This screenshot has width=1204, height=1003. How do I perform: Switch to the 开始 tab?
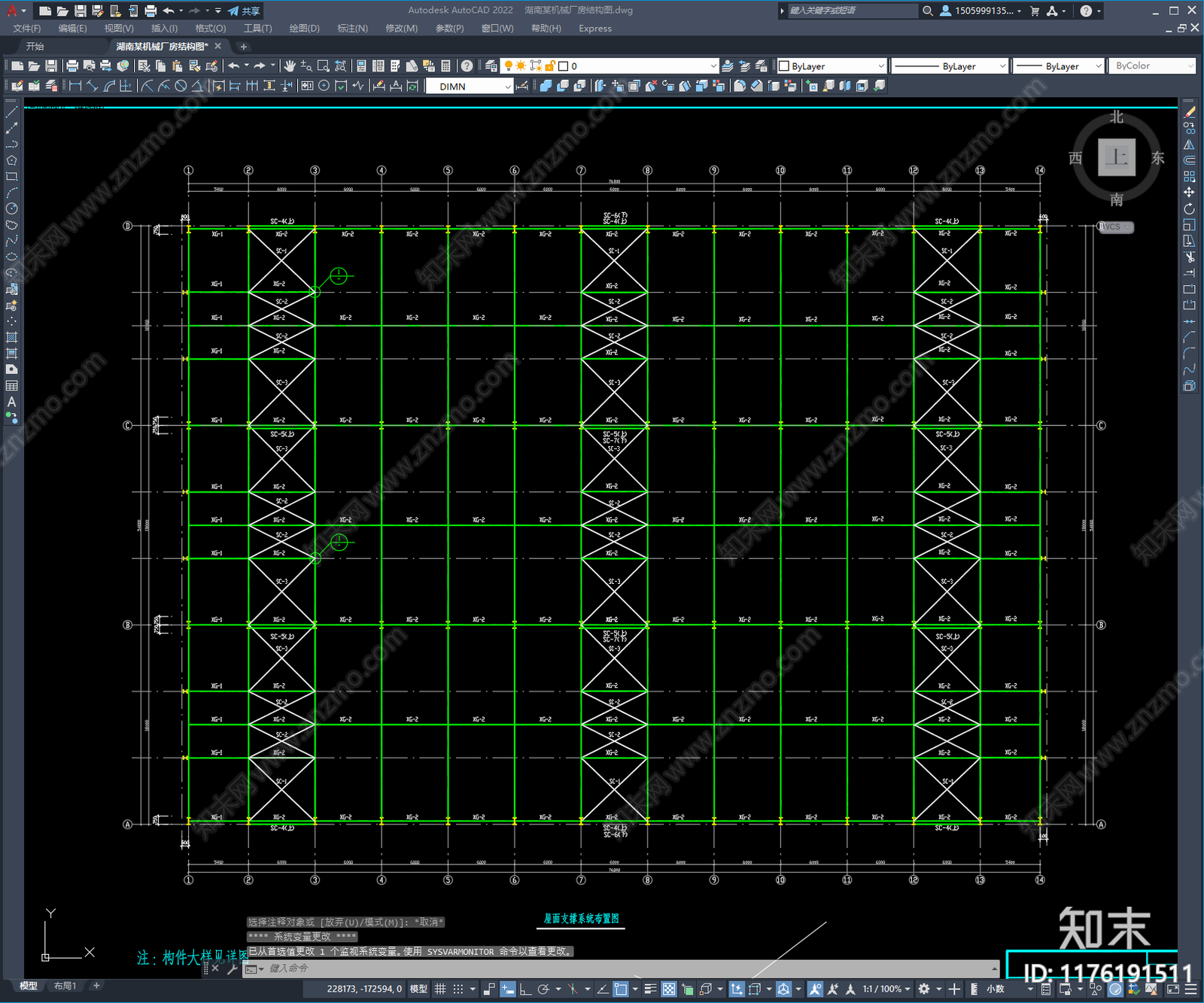35,46
